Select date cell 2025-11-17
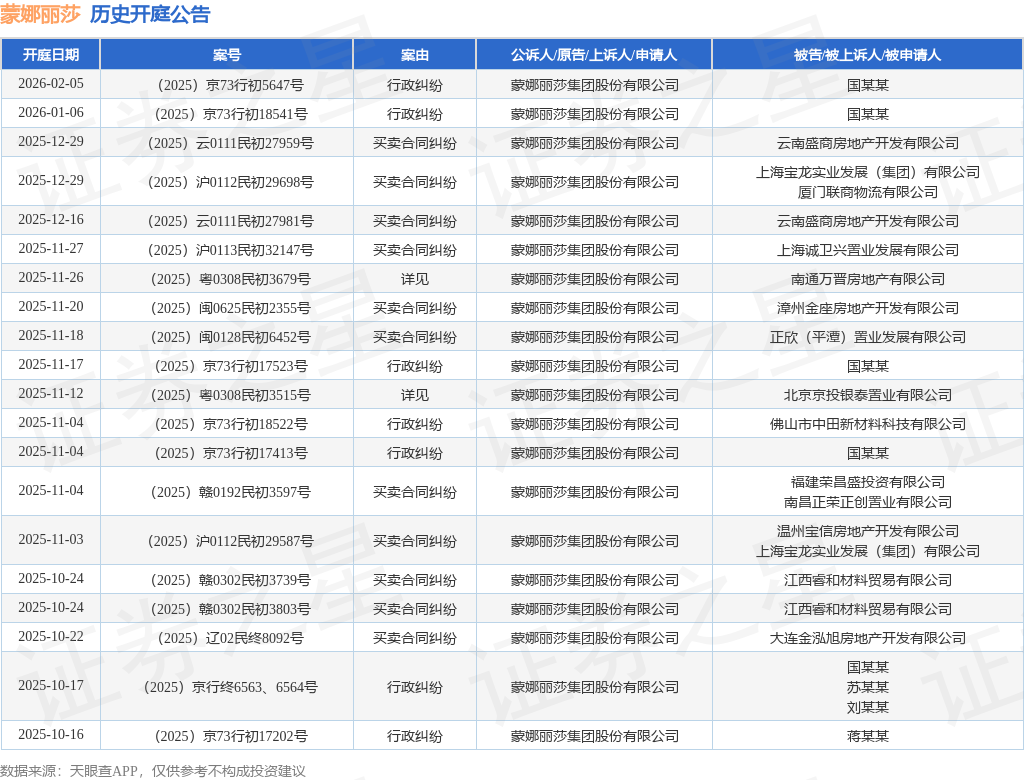Image resolution: width=1024 pixels, height=780 pixels. pos(51,365)
